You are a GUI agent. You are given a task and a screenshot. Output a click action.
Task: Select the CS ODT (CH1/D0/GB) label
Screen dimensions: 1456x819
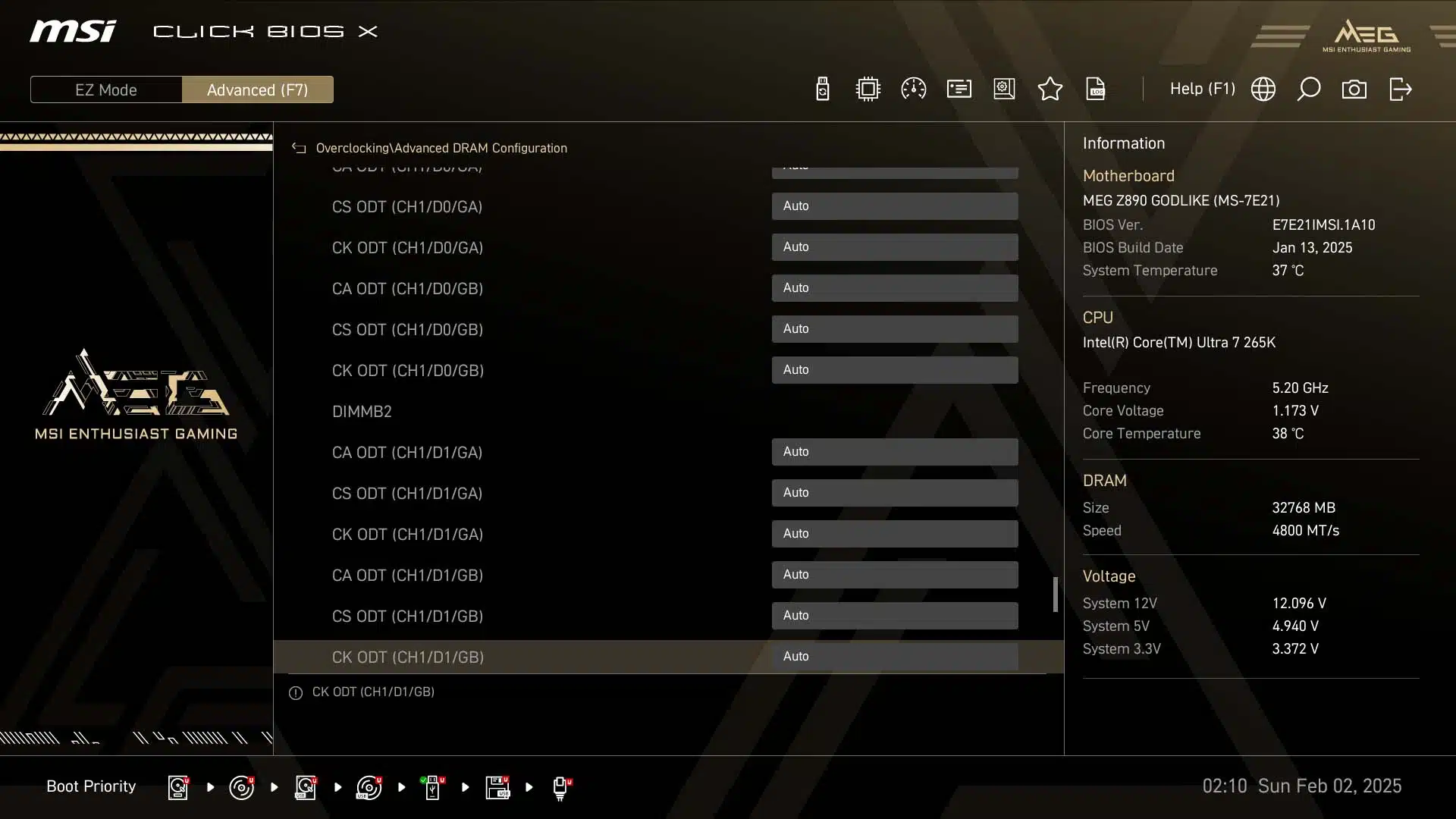click(x=407, y=330)
